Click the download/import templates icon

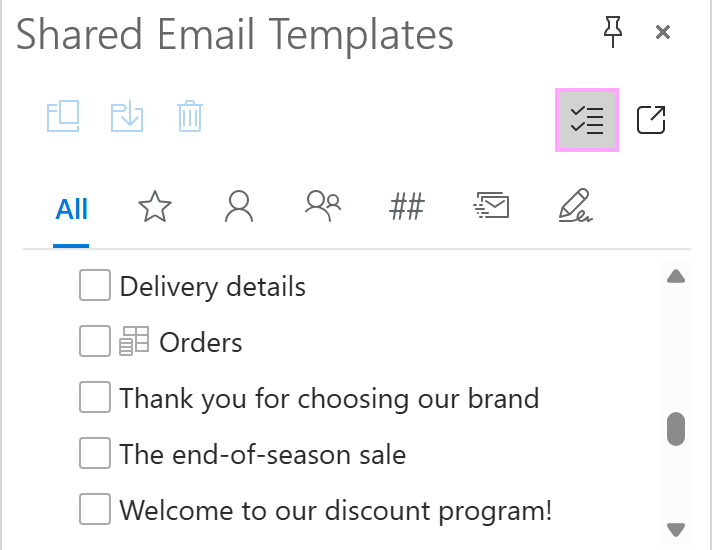[x=127, y=117]
